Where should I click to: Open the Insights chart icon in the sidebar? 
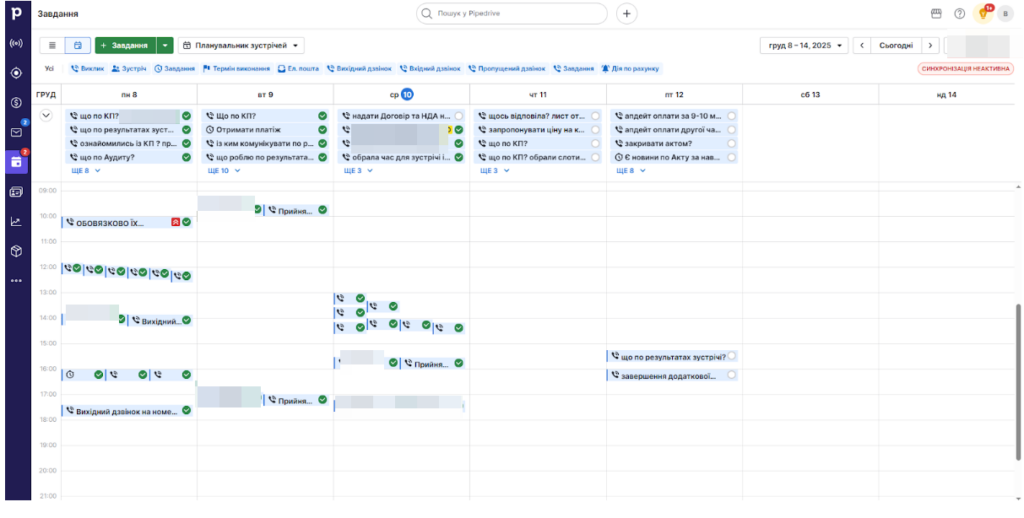point(17,221)
